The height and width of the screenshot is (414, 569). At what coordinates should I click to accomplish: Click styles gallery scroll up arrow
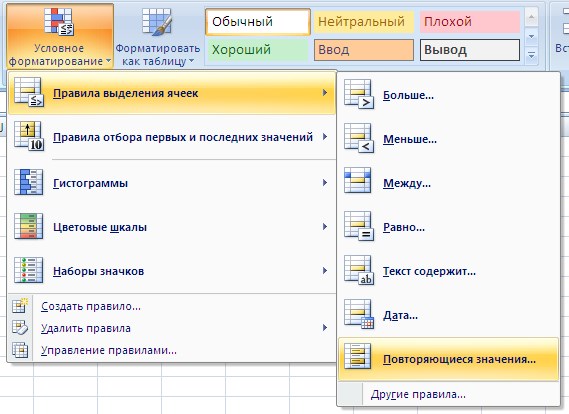tap(531, 17)
